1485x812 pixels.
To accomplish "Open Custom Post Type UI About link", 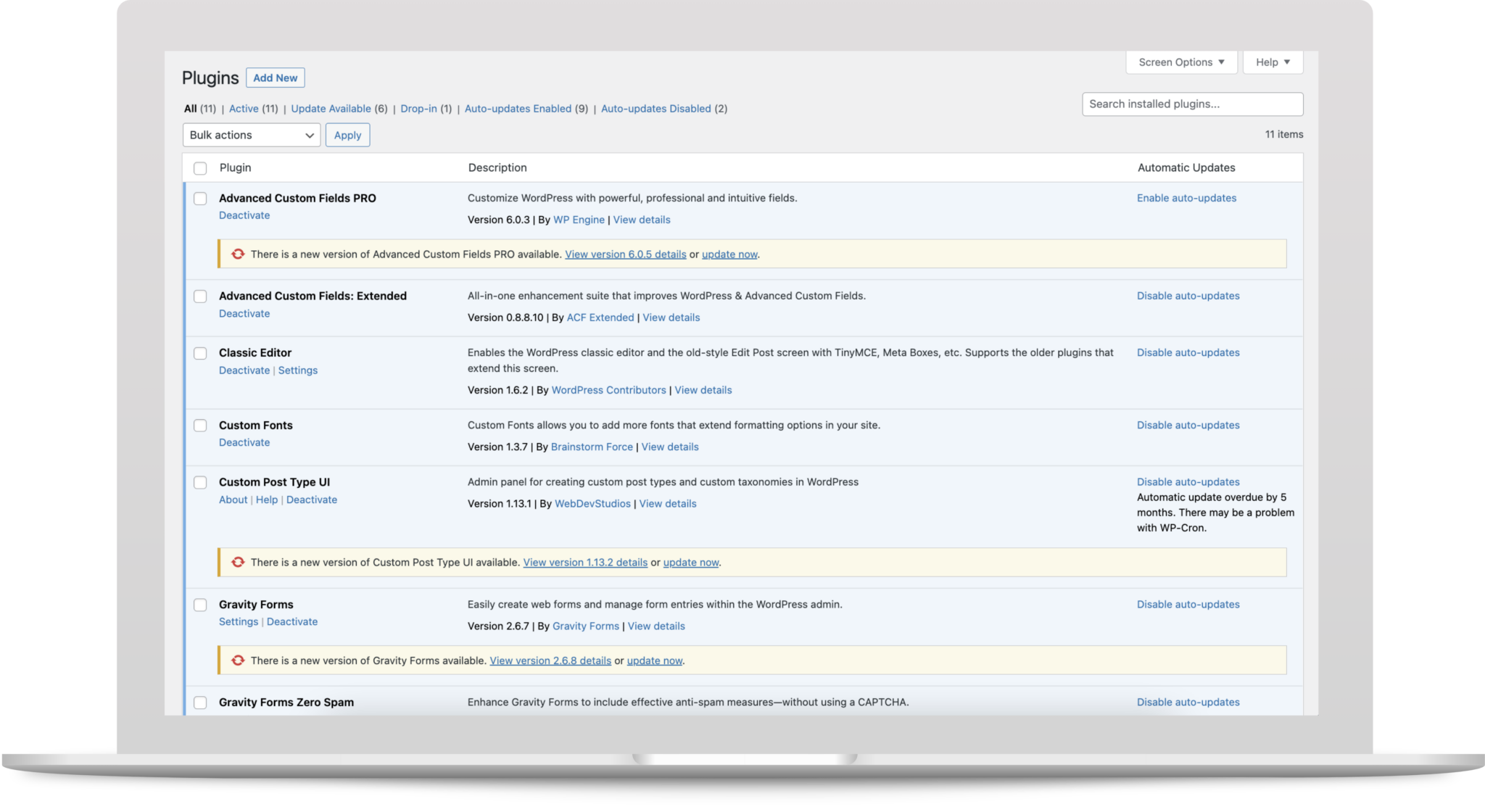I will (233, 500).
